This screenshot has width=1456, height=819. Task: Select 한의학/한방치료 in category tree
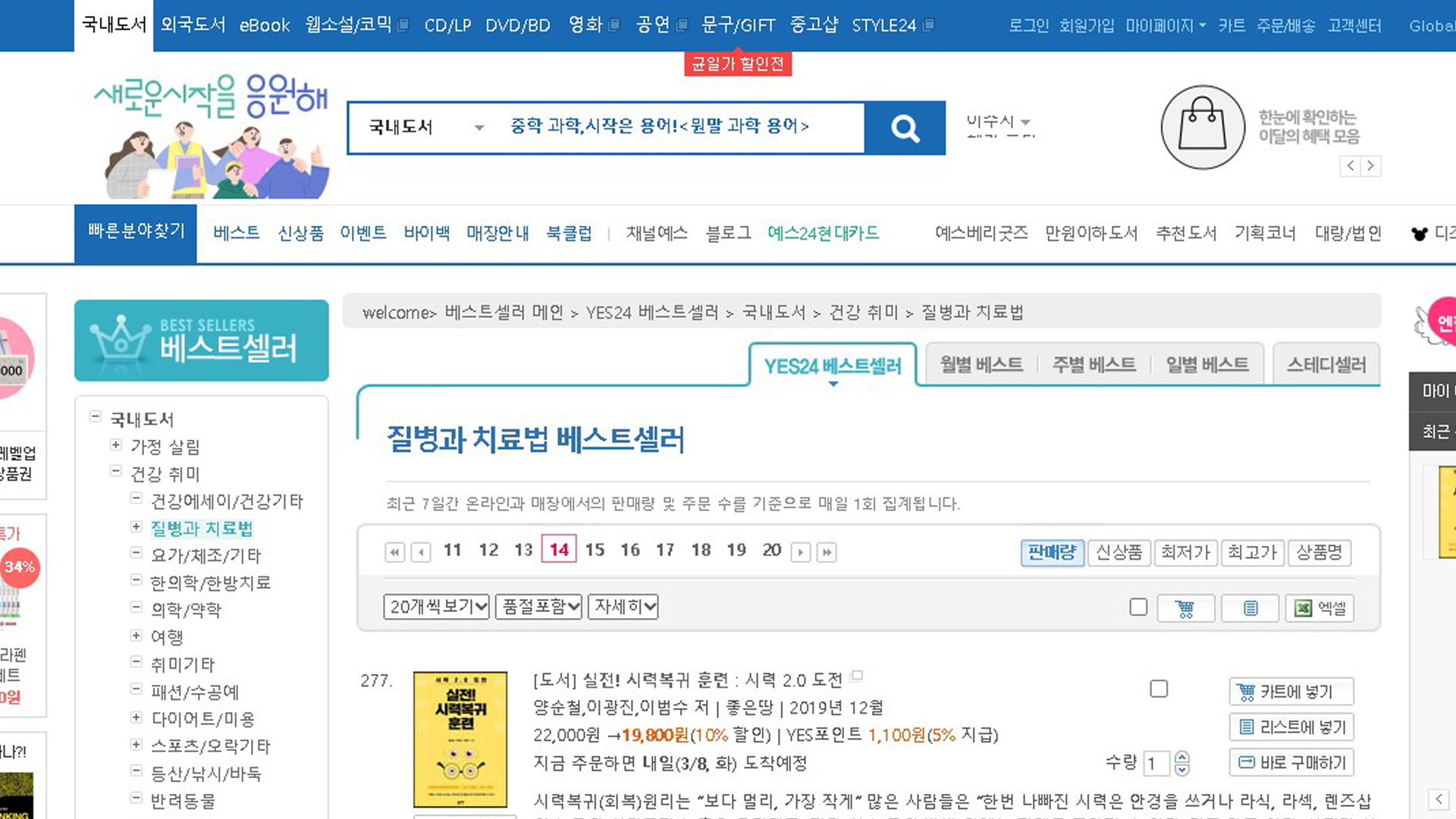point(211,582)
